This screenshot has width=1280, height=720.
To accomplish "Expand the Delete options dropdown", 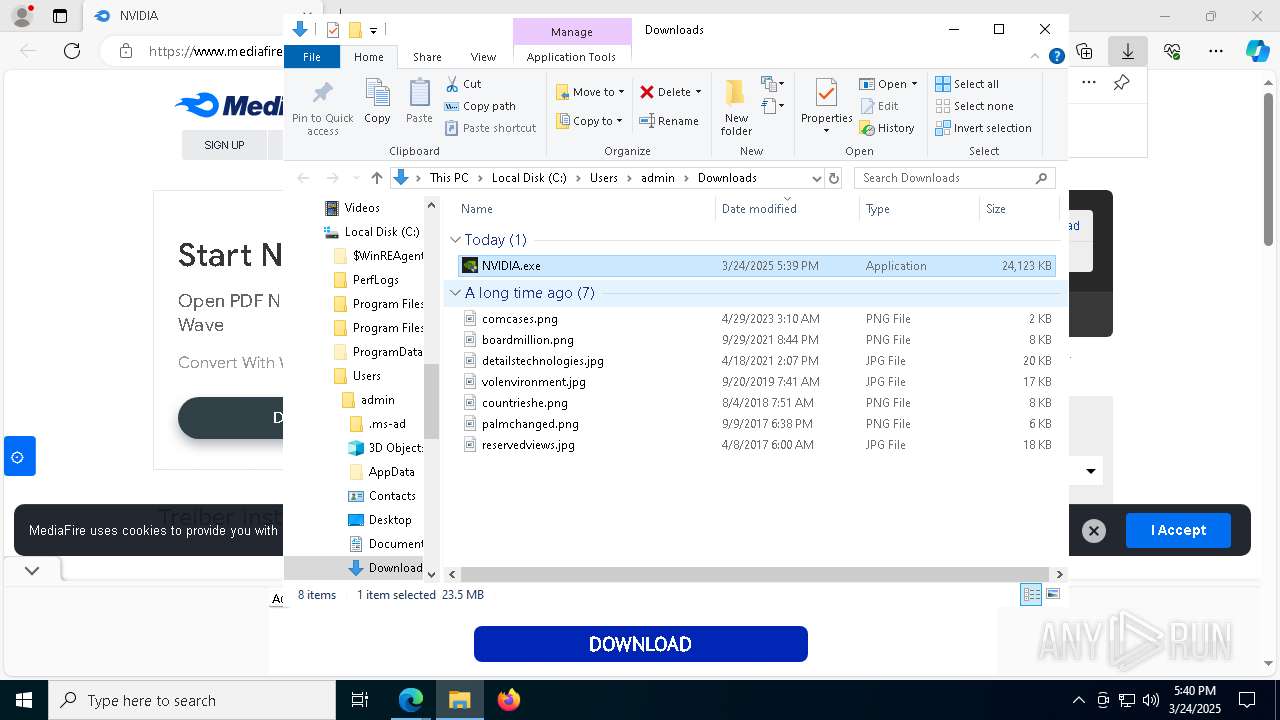I will pyautogui.click(x=698, y=92).
